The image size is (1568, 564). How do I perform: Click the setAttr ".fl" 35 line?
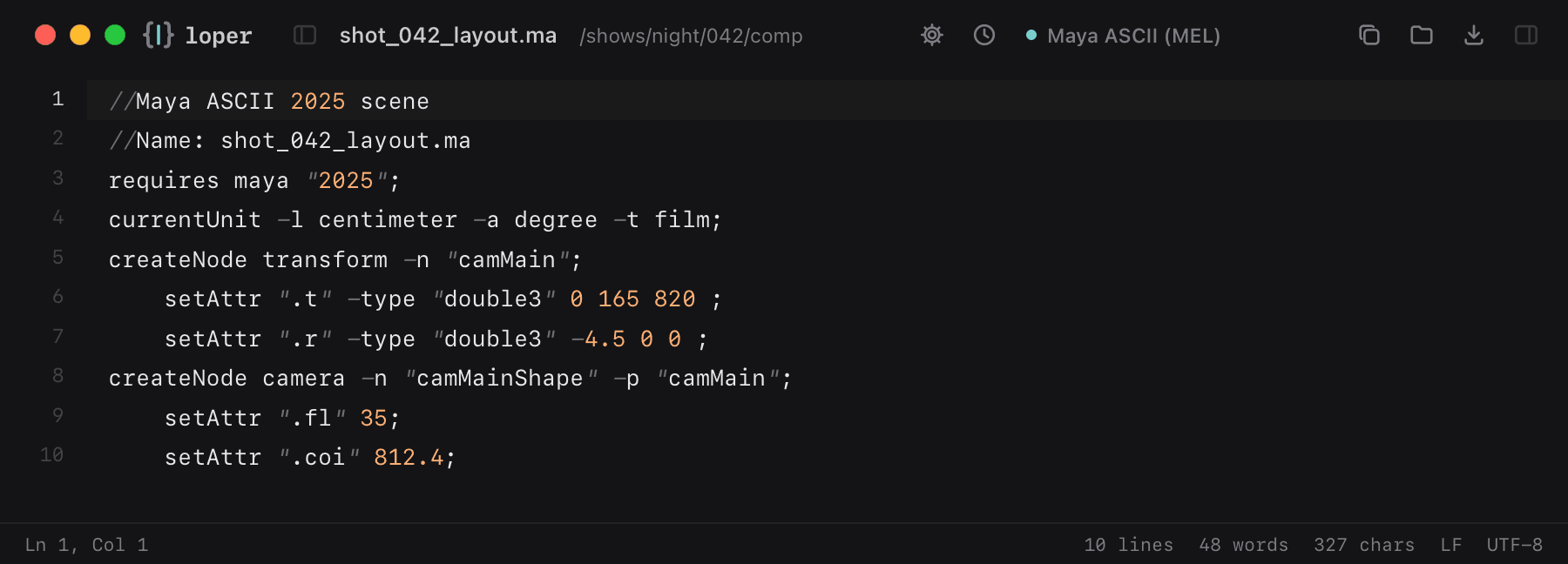click(x=282, y=419)
